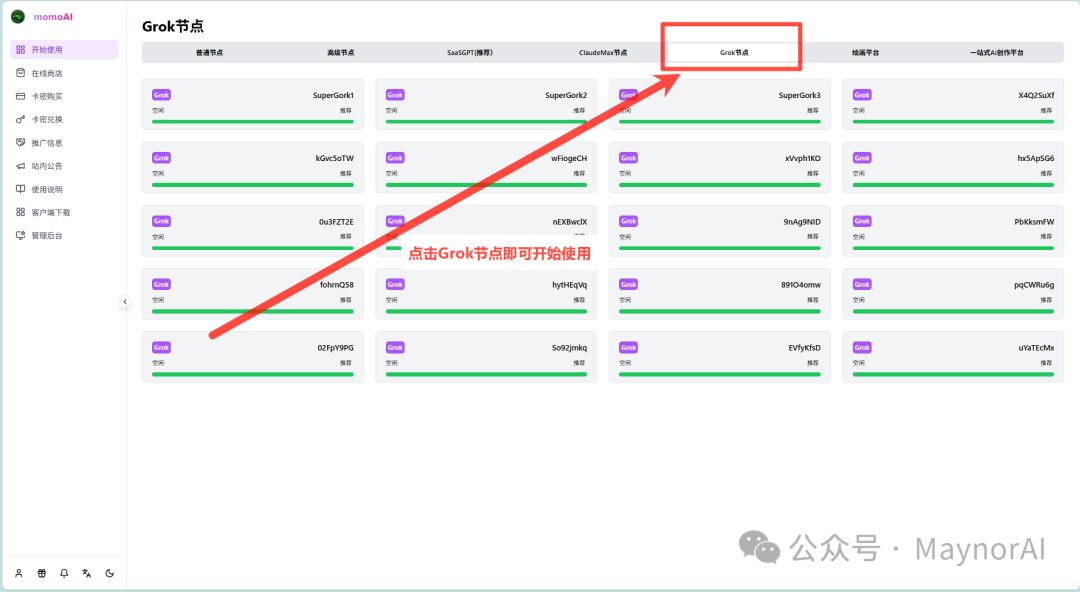Click the Grok badge on 0u3FZT2E card

pyautogui.click(x=161, y=221)
